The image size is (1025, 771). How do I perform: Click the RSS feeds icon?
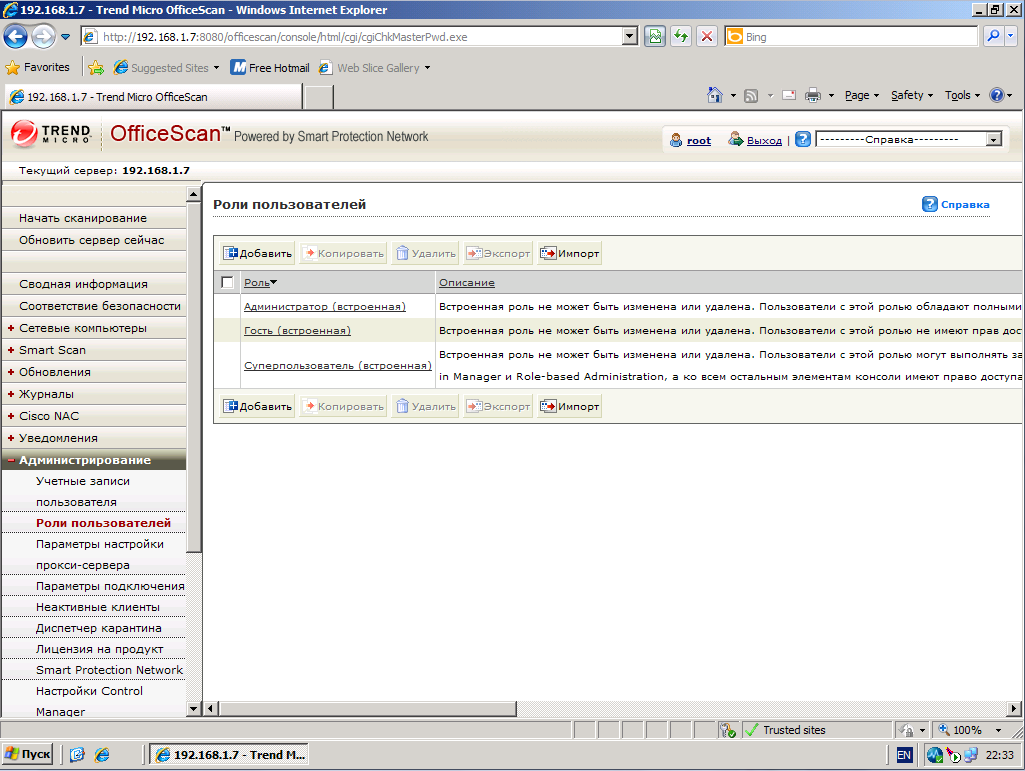coord(751,96)
